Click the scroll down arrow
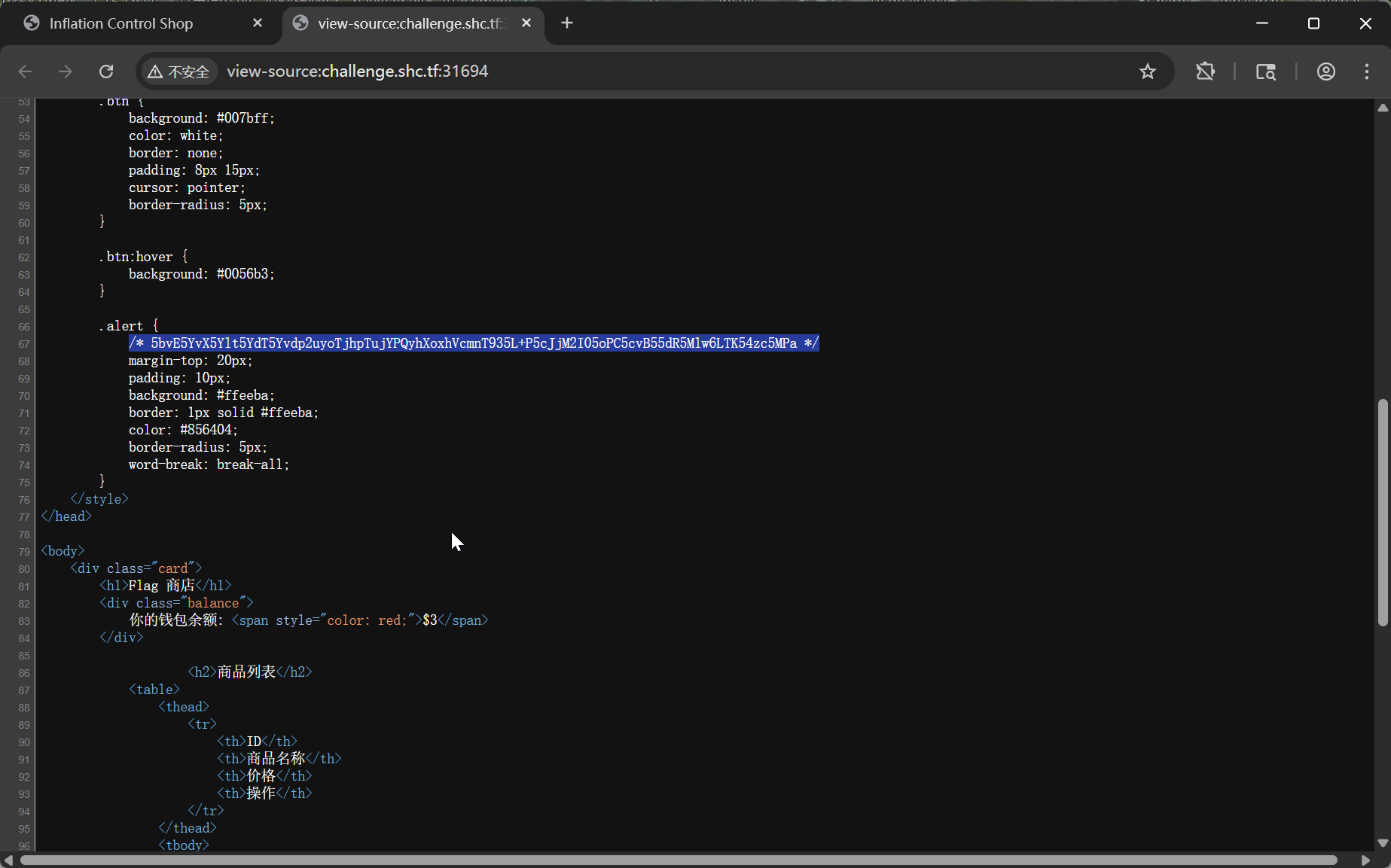The width and height of the screenshot is (1391, 868). click(x=1382, y=842)
